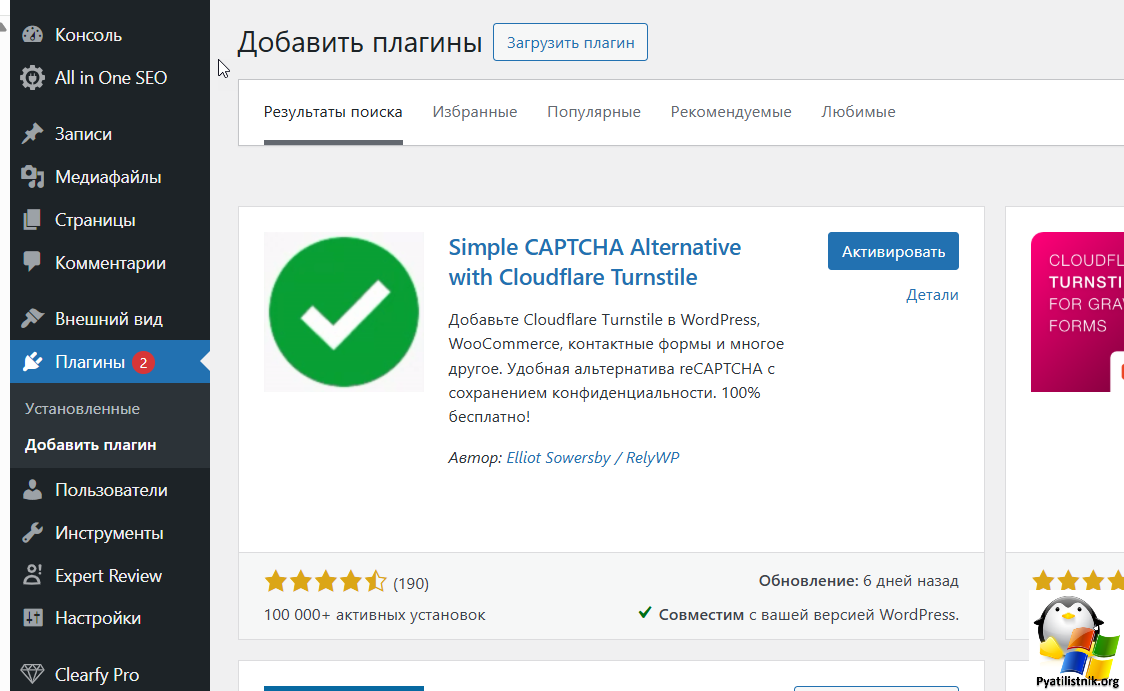The image size is (1124, 691).
Task: Click the green checkmark plugin thumbnail
Action: (x=344, y=312)
